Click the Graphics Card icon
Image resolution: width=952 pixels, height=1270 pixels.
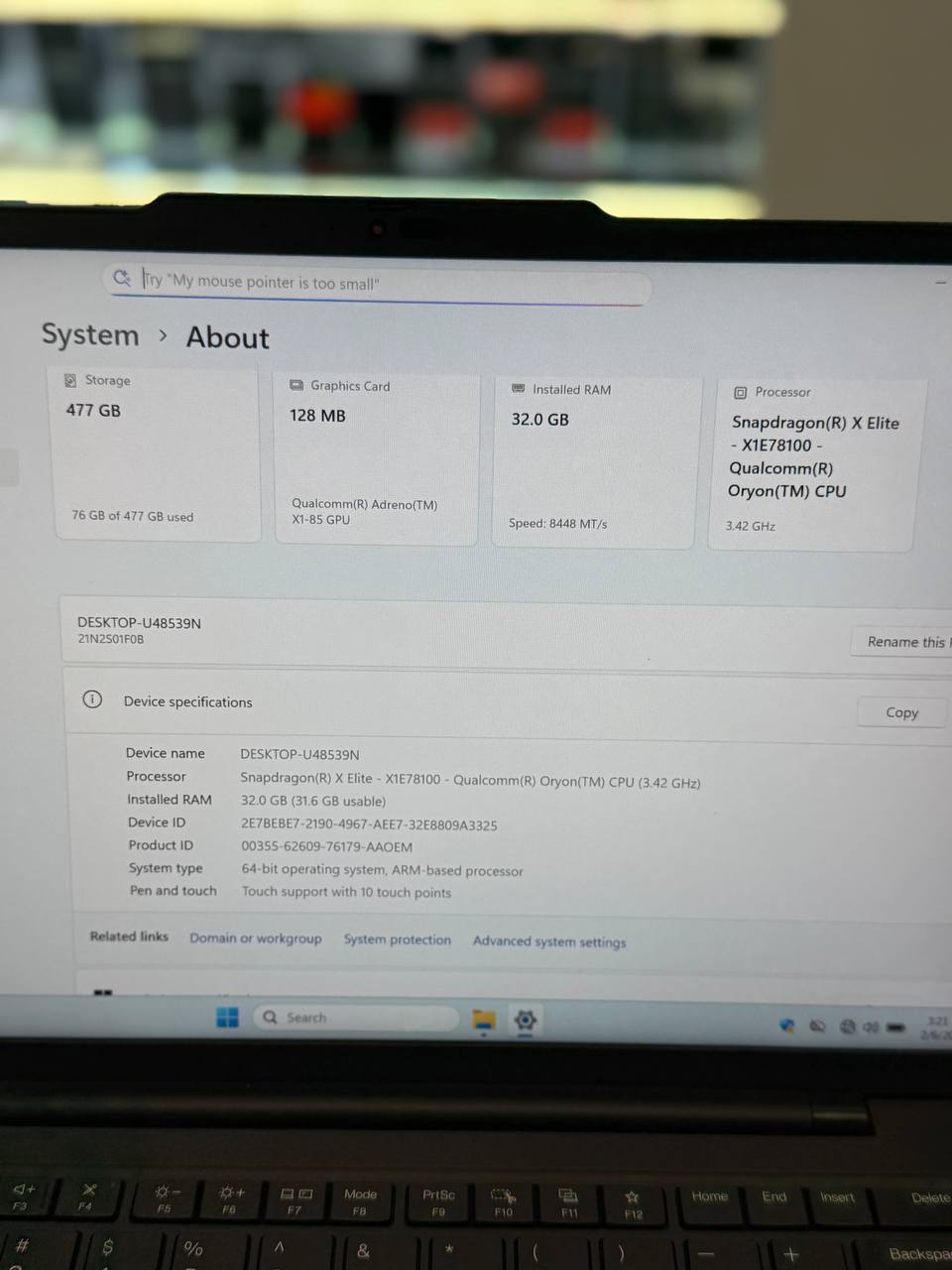point(297,385)
